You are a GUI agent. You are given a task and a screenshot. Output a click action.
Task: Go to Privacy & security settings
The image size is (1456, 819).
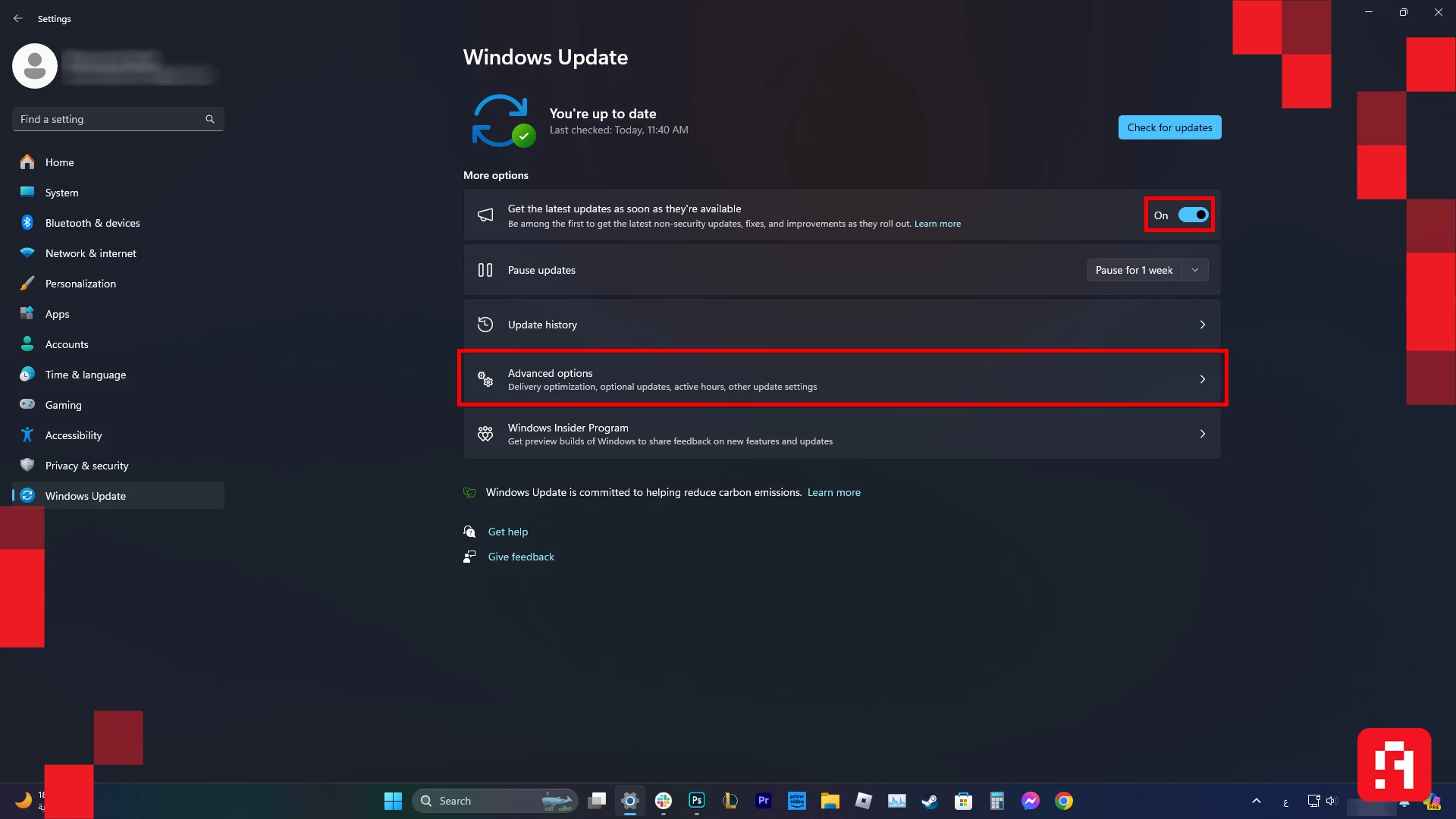point(86,466)
